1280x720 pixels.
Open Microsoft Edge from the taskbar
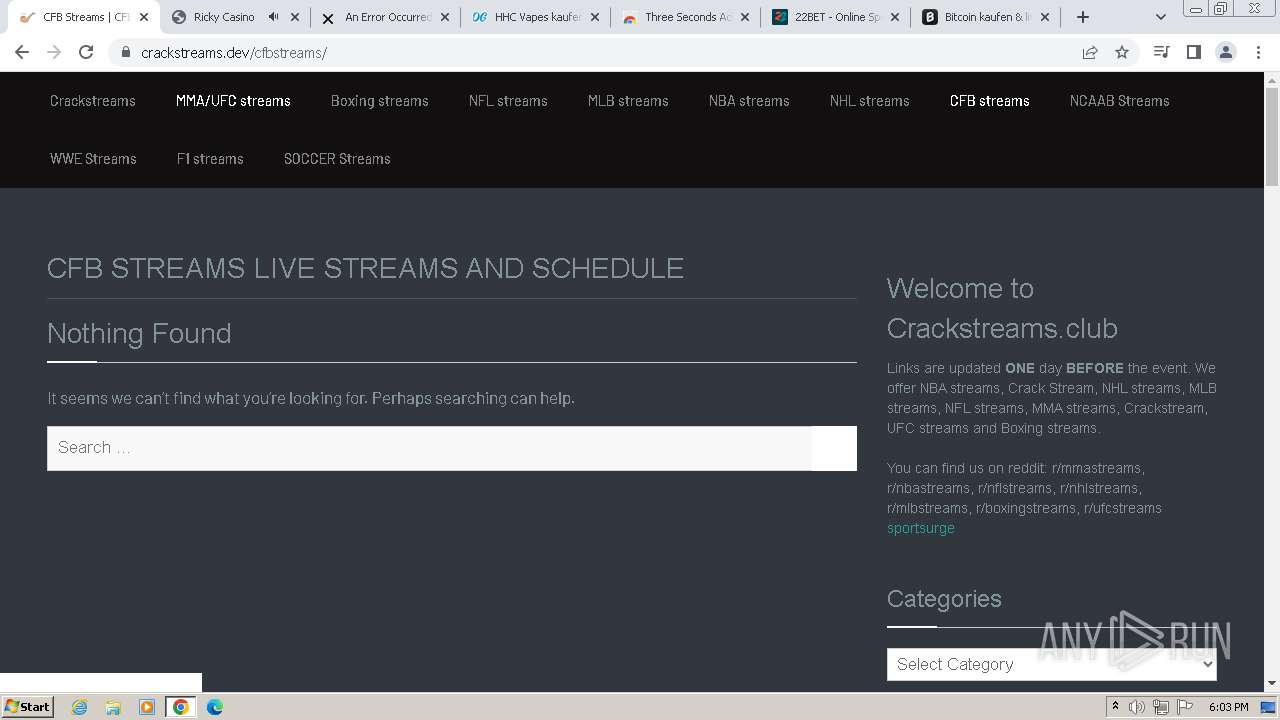coord(215,707)
